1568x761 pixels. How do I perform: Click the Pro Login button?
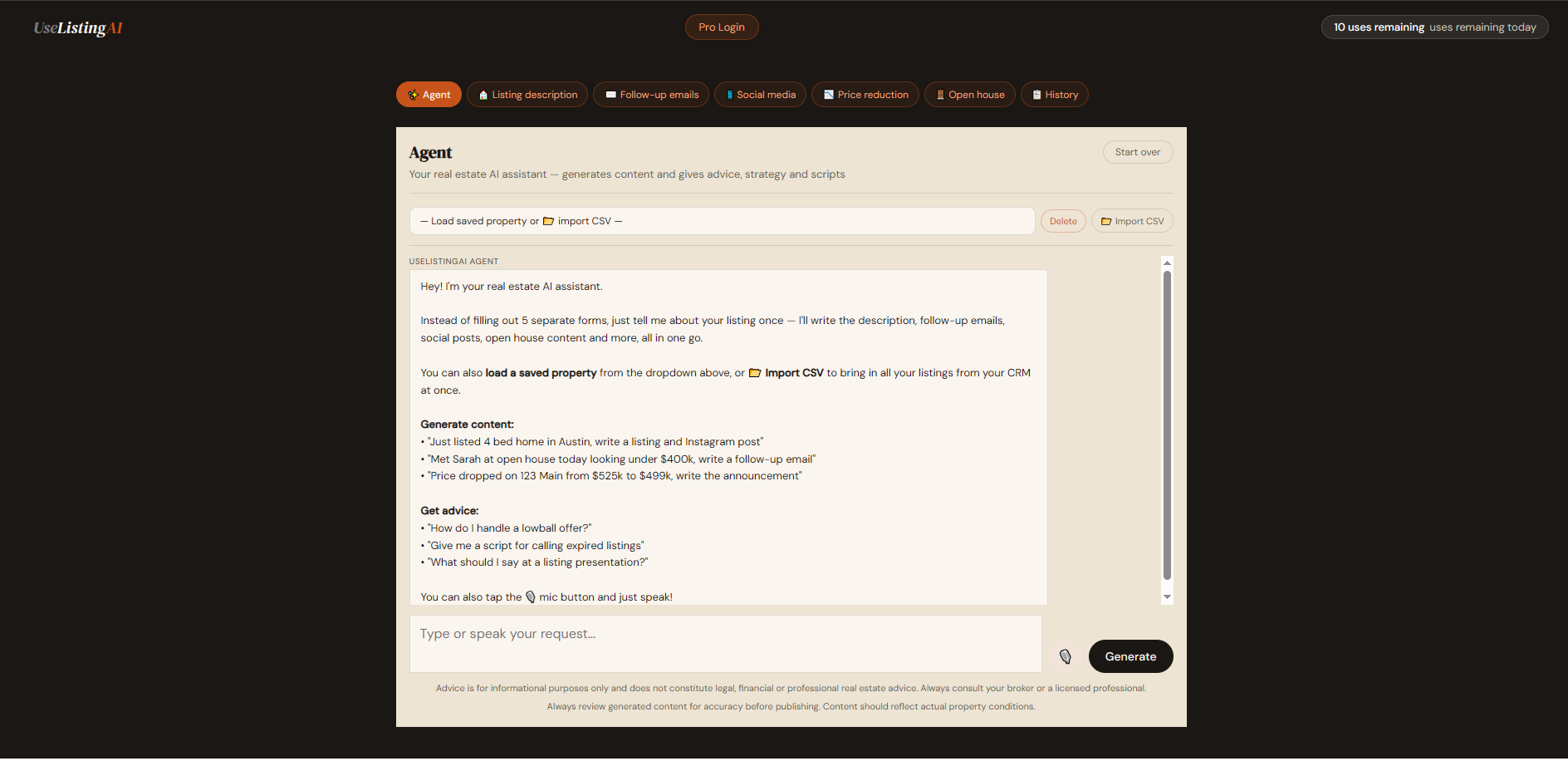(721, 27)
